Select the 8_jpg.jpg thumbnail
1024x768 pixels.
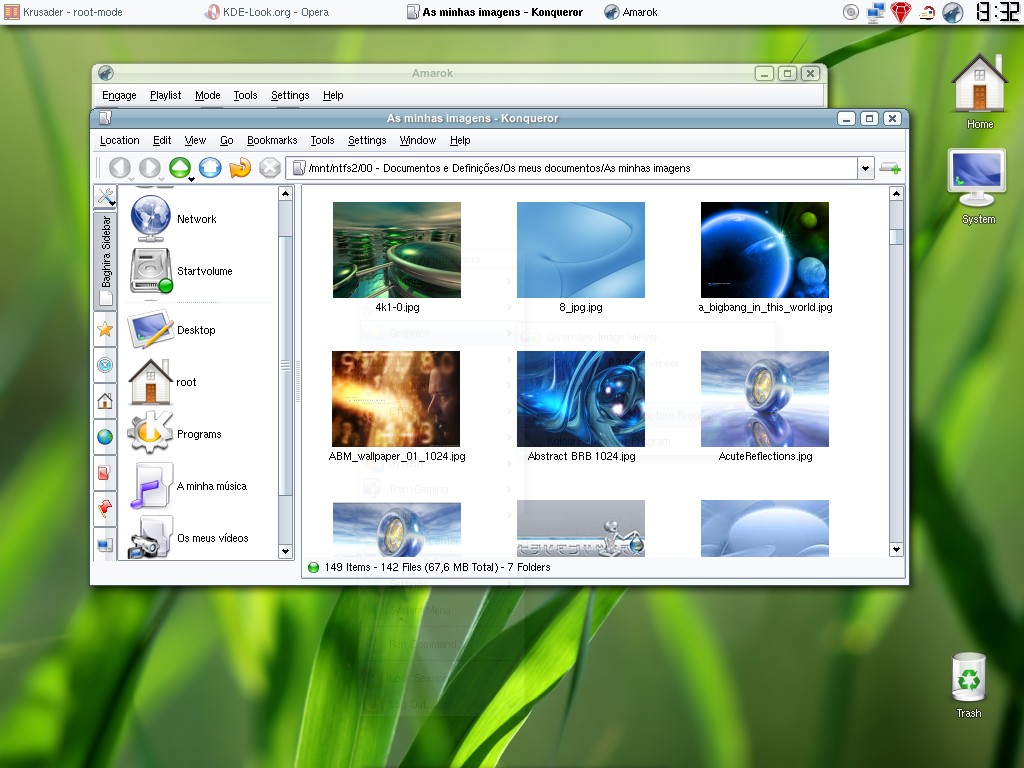[x=581, y=250]
